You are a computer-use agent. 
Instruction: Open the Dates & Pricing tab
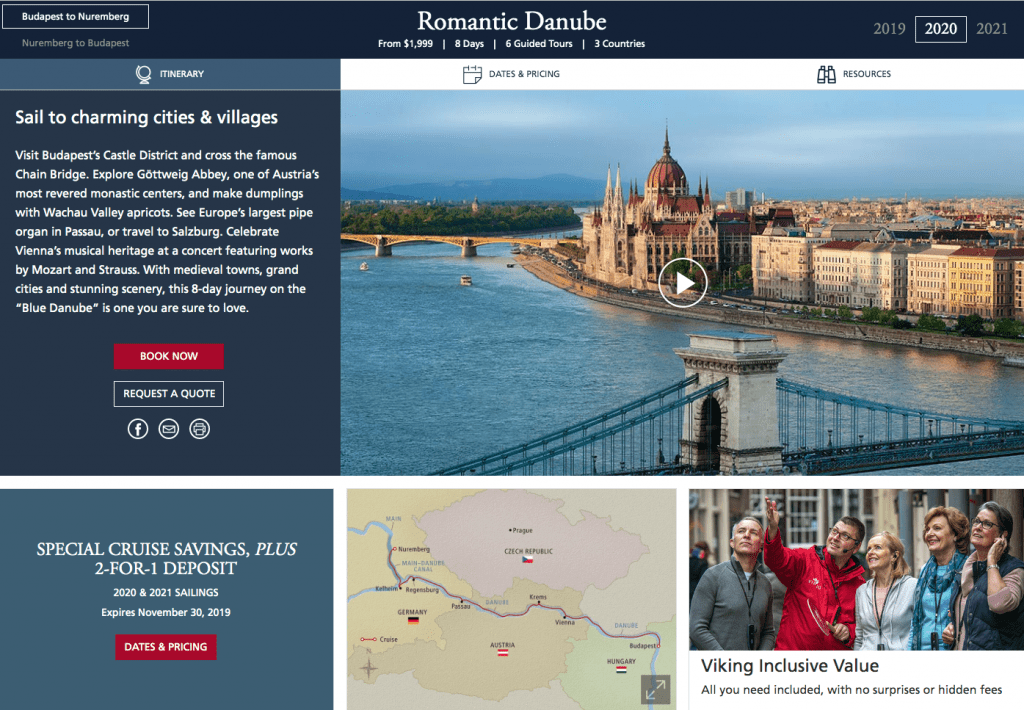click(511, 74)
